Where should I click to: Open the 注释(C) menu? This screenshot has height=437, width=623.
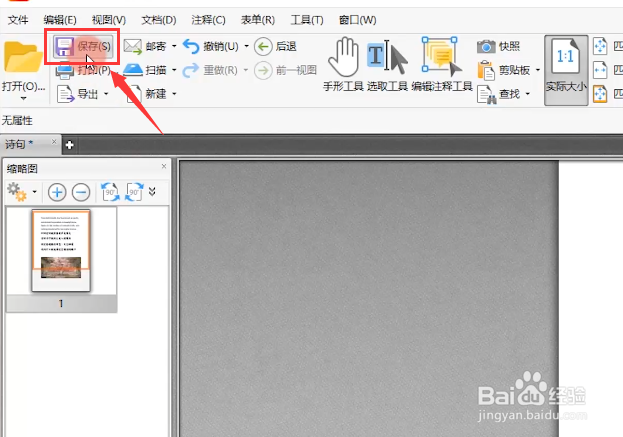(208, 19)
